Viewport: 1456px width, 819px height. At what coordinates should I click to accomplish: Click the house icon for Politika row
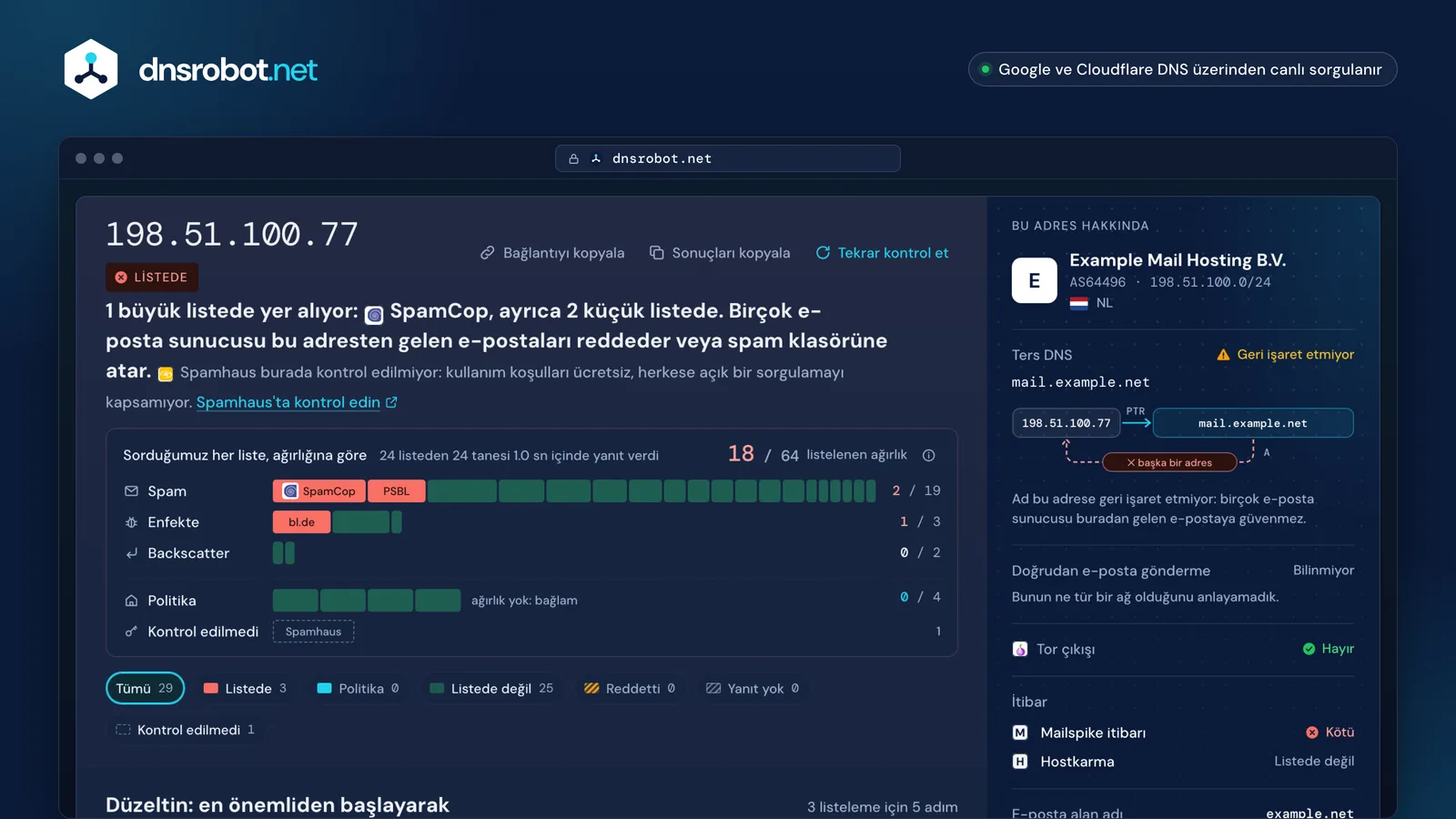coord(131,601)
